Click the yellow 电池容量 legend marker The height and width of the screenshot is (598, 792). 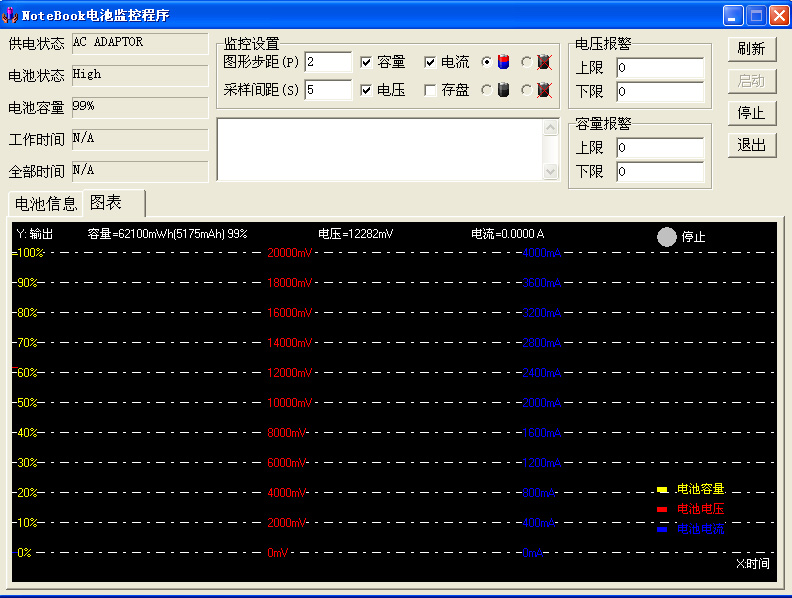(x=662, y=490)
